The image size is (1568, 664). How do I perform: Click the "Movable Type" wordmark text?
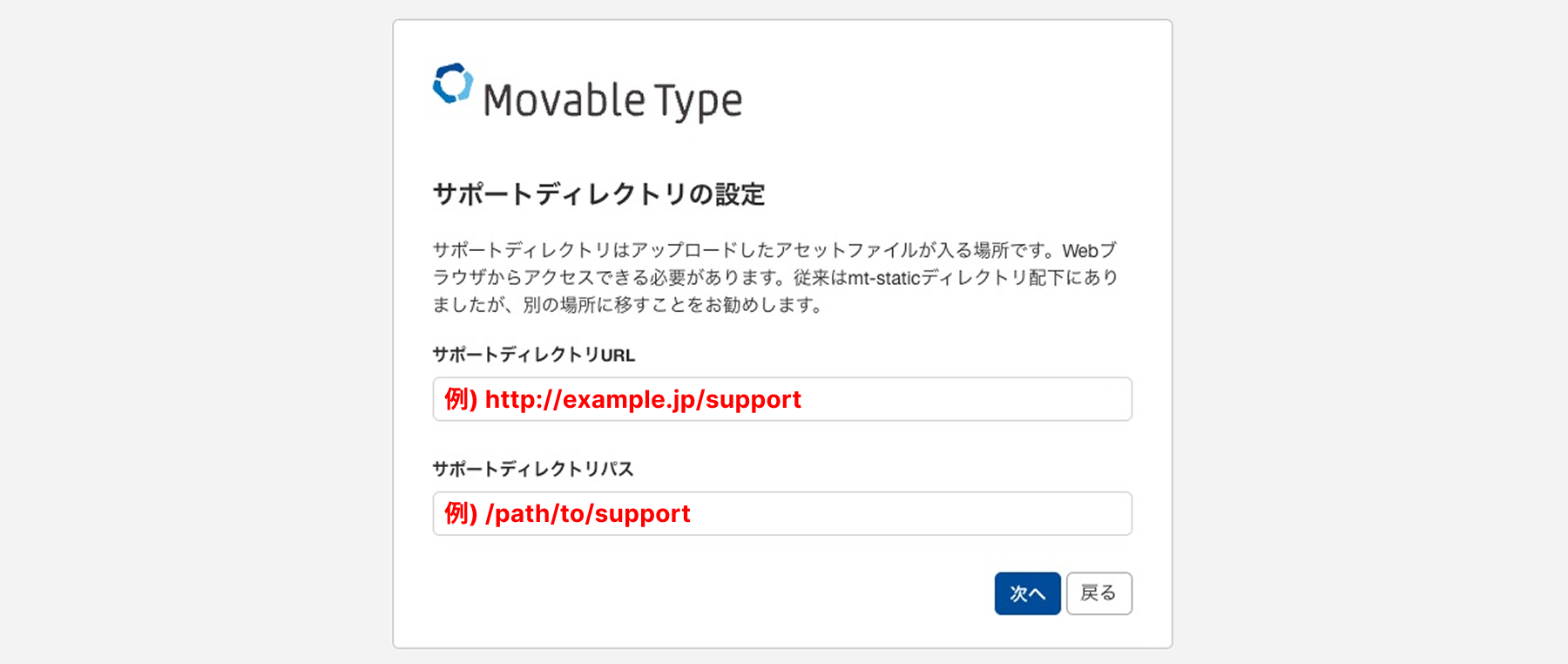(x=612, y=101)
